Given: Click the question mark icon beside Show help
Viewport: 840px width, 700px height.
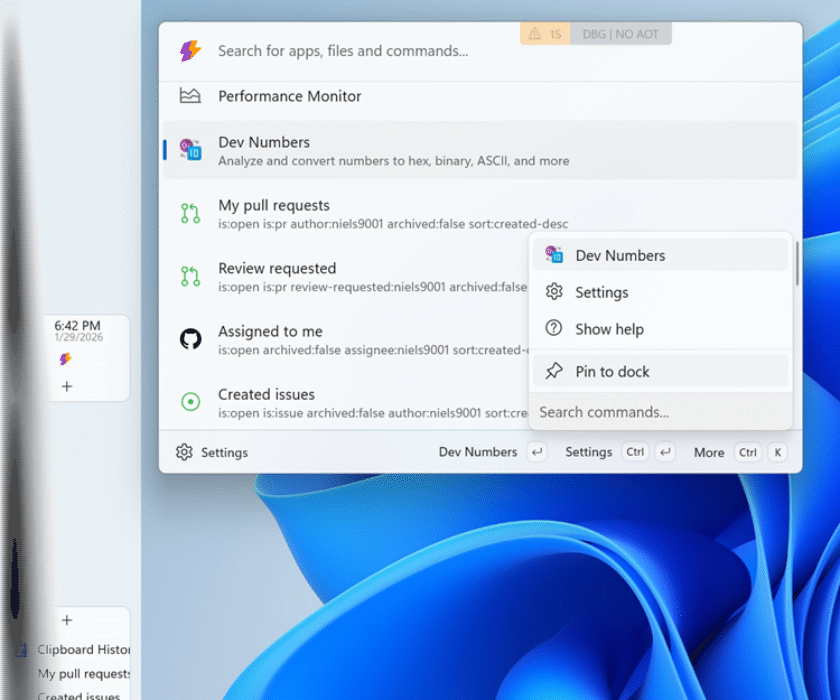Looking at the screenshot, I should (x=553, y=329).
